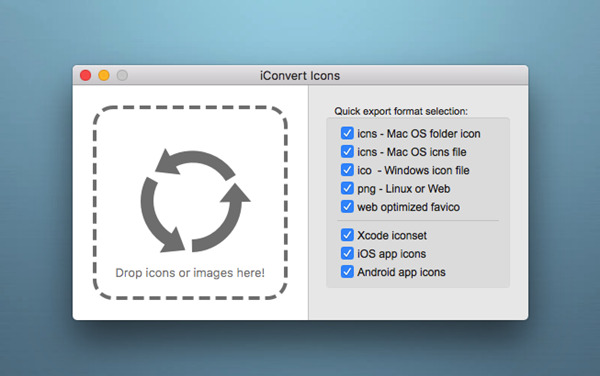Viewport: 600px width, 376px height.
Task: Click the Drop icons or images here text
Action: [190, 273]
